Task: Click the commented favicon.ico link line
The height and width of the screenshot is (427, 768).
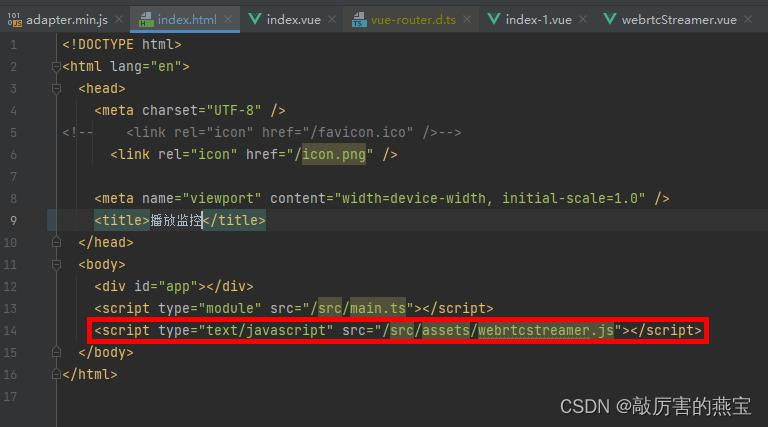Action: tap(262, 132)
